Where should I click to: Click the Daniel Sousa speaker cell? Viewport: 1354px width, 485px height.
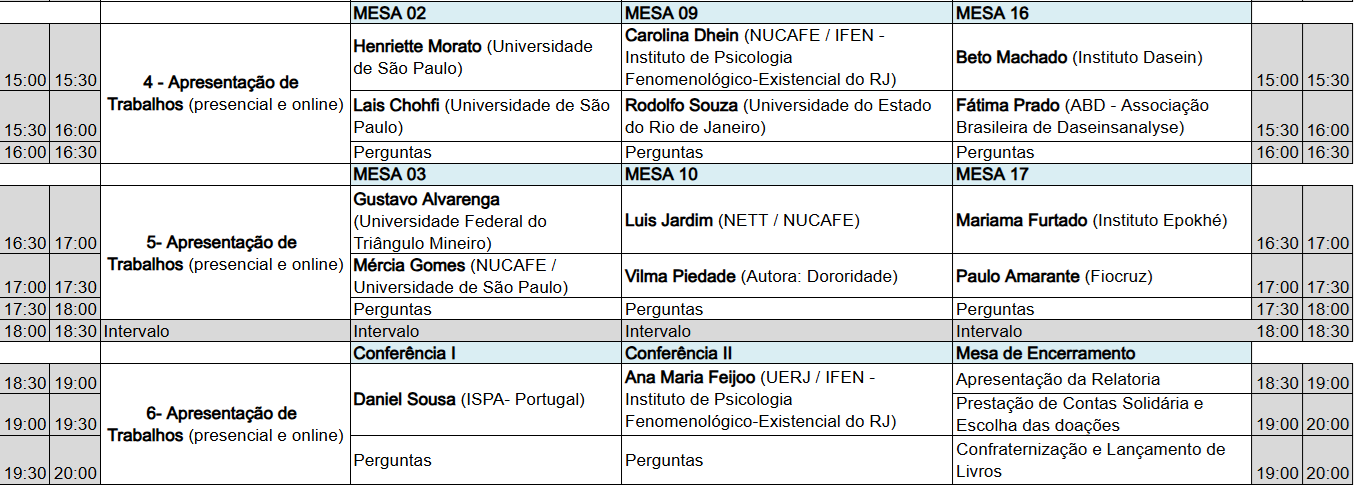485,399
